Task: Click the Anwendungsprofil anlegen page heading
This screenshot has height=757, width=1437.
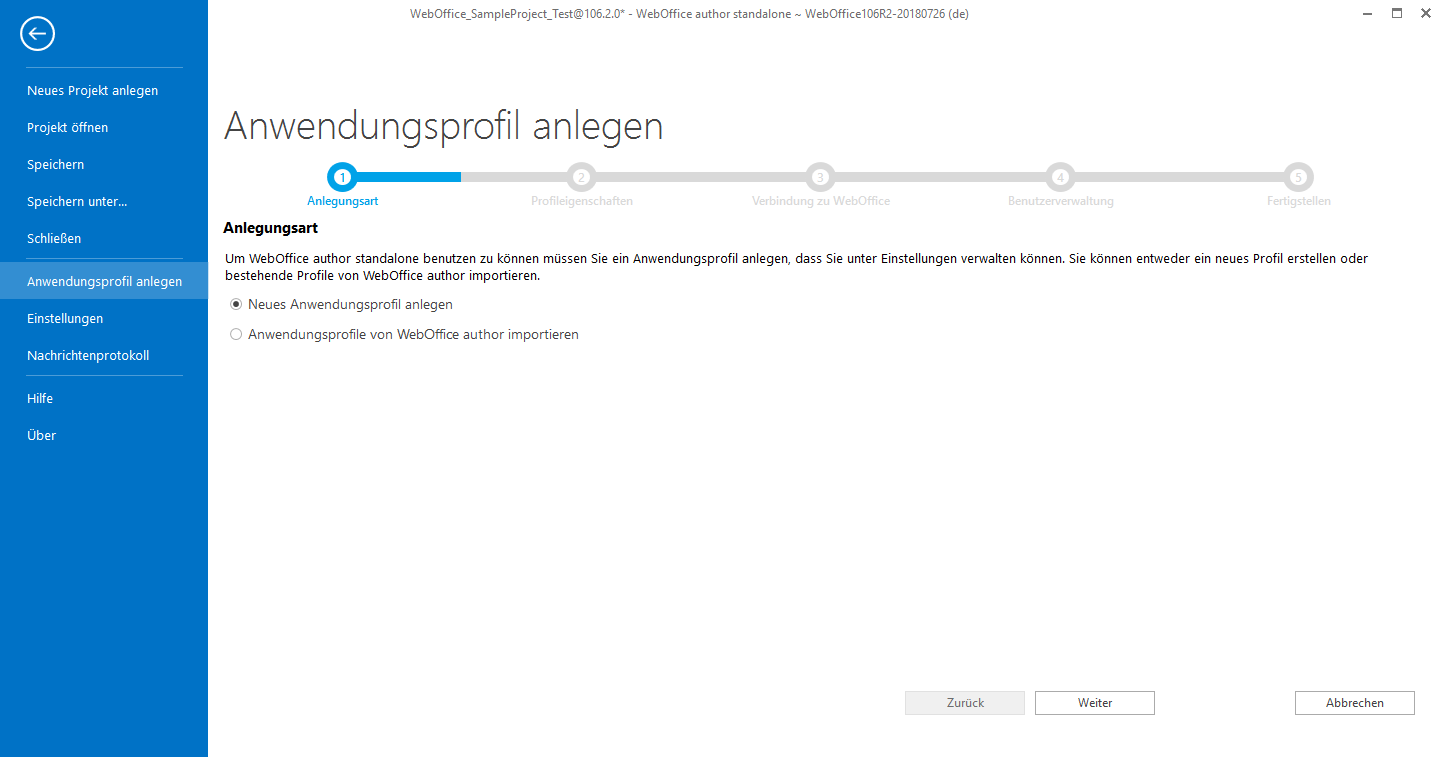Action: [x=443, y=126]
